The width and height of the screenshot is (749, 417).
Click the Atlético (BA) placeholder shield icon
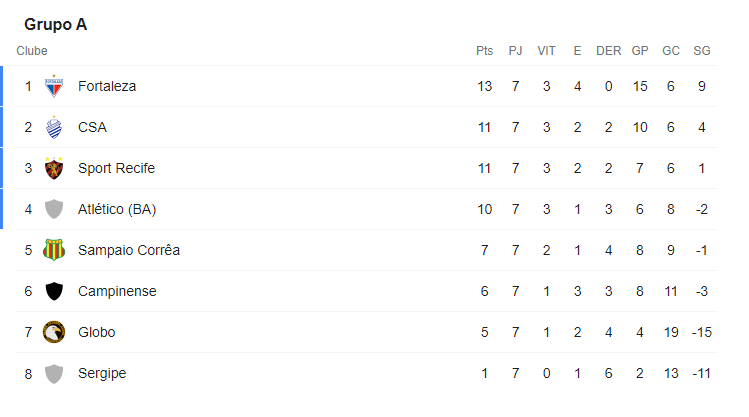[54, 209]
